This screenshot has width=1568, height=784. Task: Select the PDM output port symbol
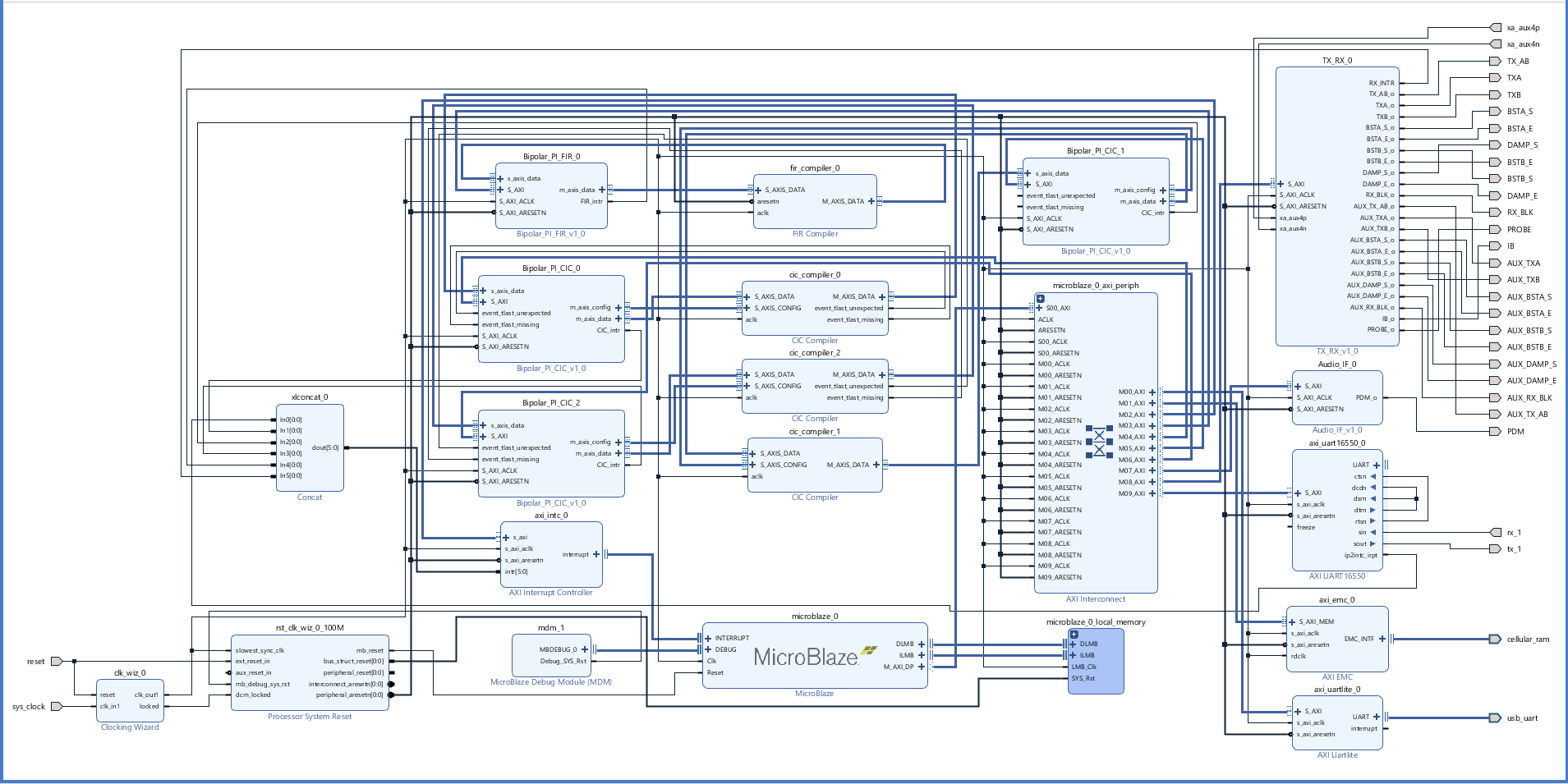[1495, 431]
